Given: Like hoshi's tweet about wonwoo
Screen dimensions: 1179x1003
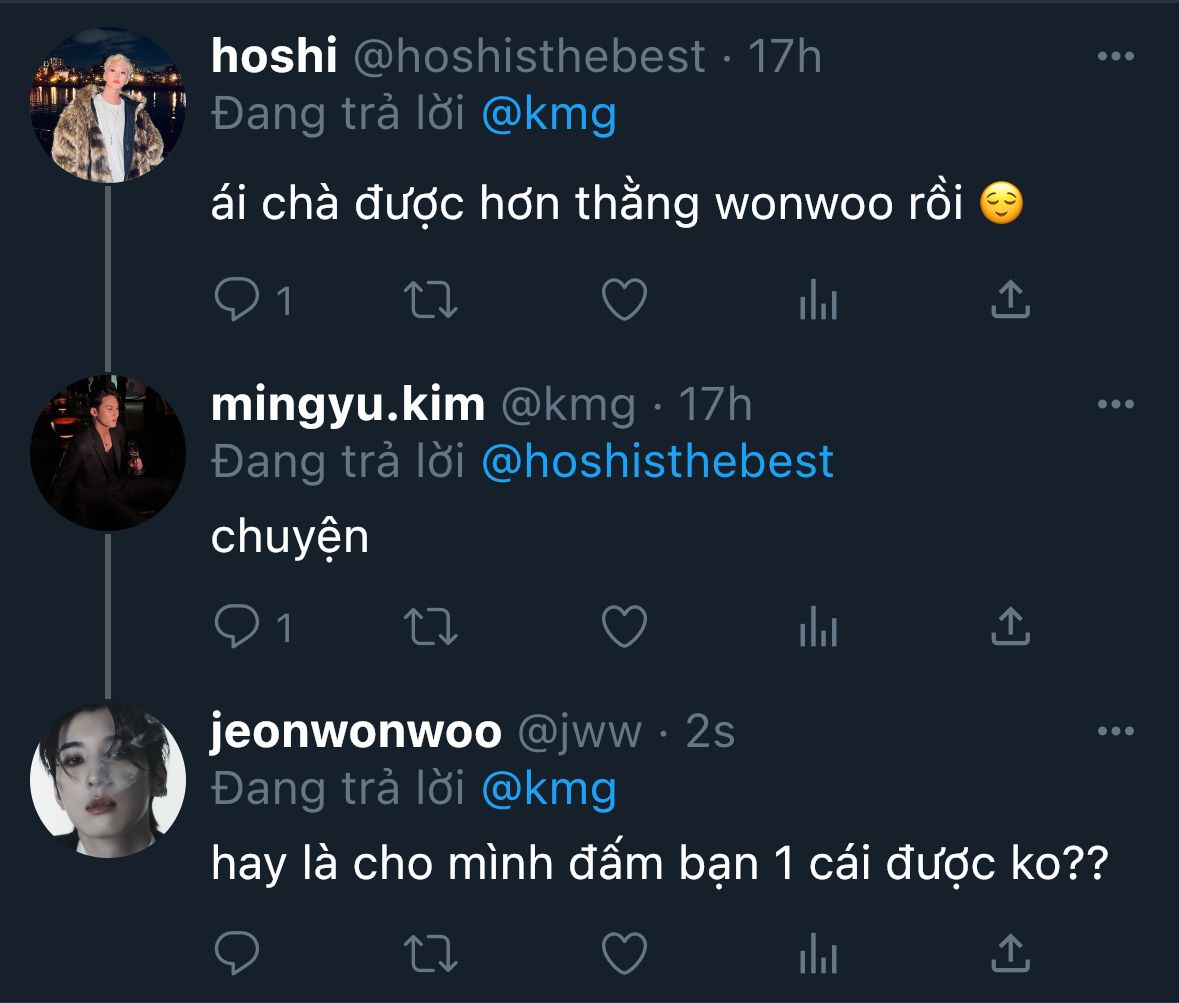Looking at the screenshot, I should pyautogui.click(x=625, y=299).
